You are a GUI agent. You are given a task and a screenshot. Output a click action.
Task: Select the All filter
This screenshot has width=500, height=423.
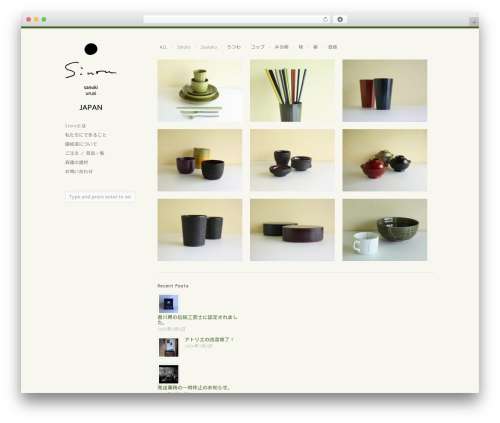tap(163, 47)
